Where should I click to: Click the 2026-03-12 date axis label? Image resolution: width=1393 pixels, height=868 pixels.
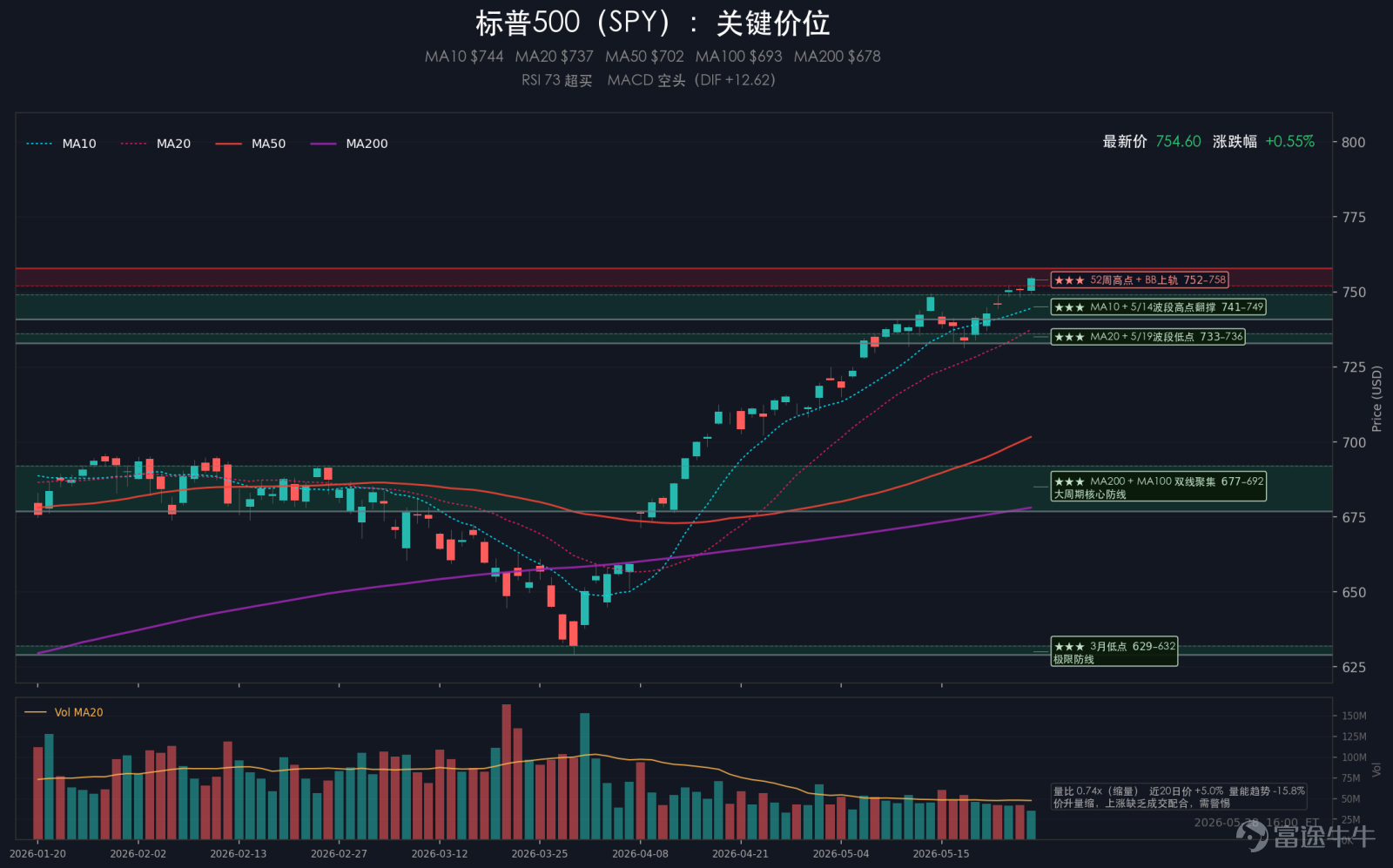[440, 853]
